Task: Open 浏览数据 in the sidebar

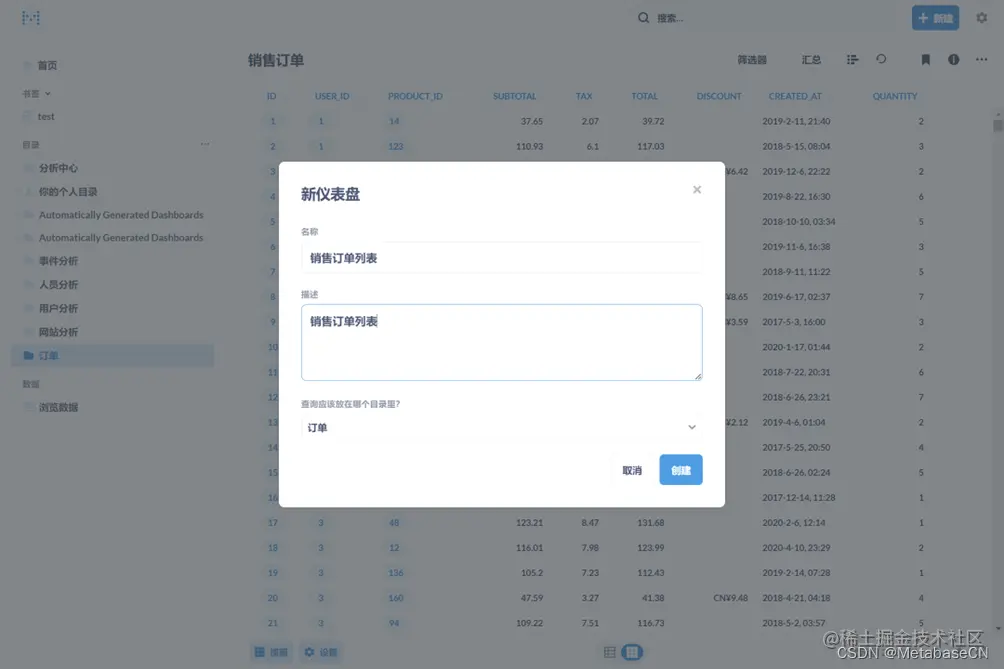Action: pyautogui.click(x=58, y=407)
